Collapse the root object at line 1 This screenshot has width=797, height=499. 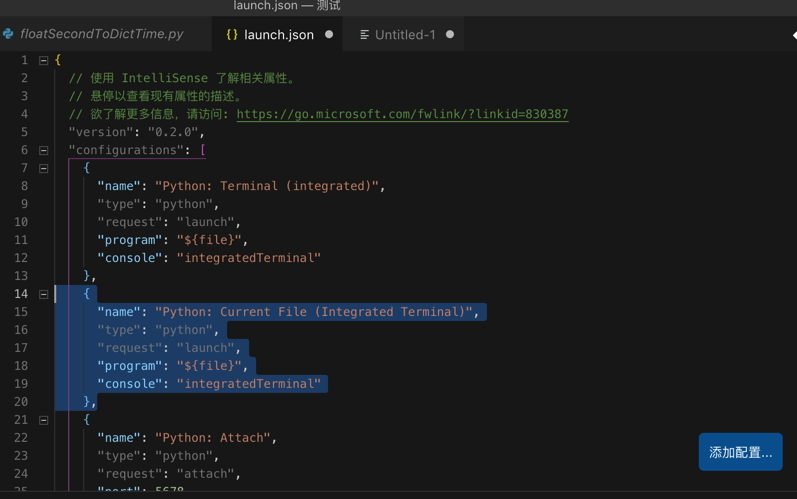[x=44, y=60]
